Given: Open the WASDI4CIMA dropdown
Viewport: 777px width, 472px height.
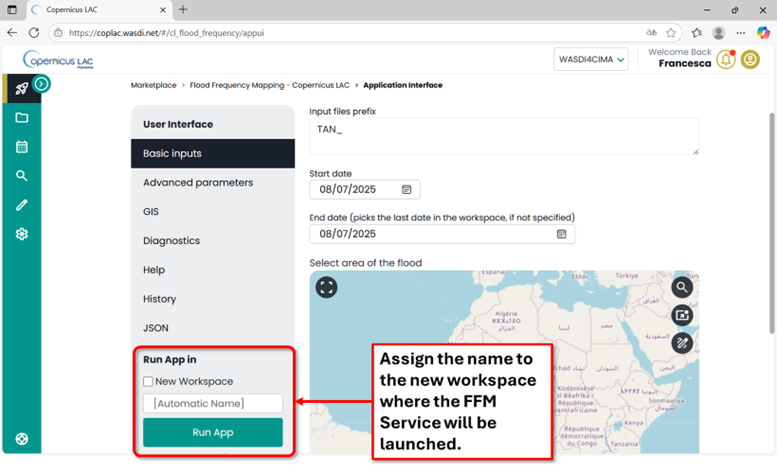Looking at the screenshot, I should click(591, 59).
